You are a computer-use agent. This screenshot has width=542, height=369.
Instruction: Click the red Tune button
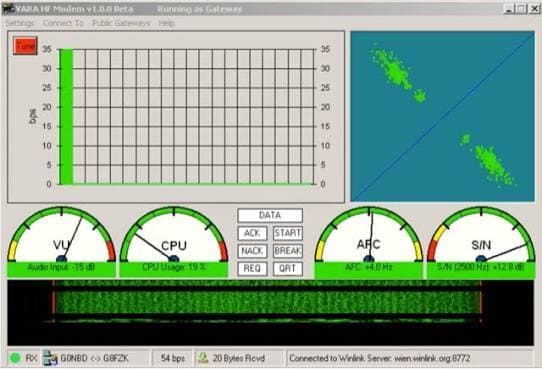(25, 46)
